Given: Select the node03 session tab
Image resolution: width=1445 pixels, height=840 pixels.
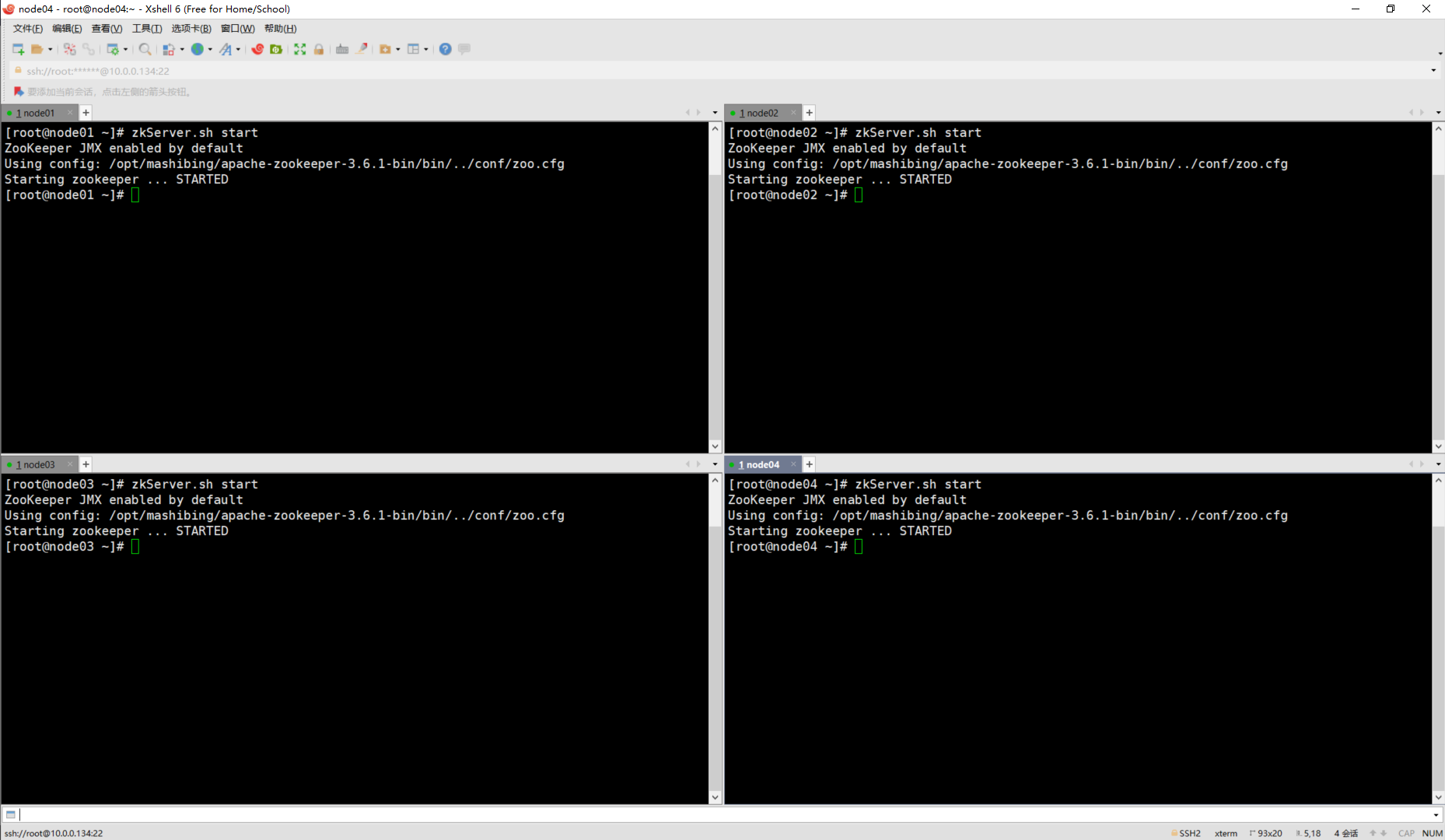Looking at the screenshot, I should 35,464.
